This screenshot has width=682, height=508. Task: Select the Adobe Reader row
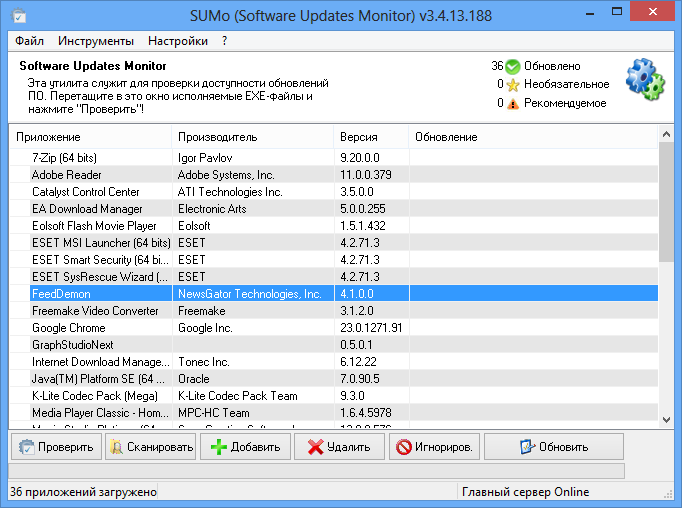pos(334,174)
